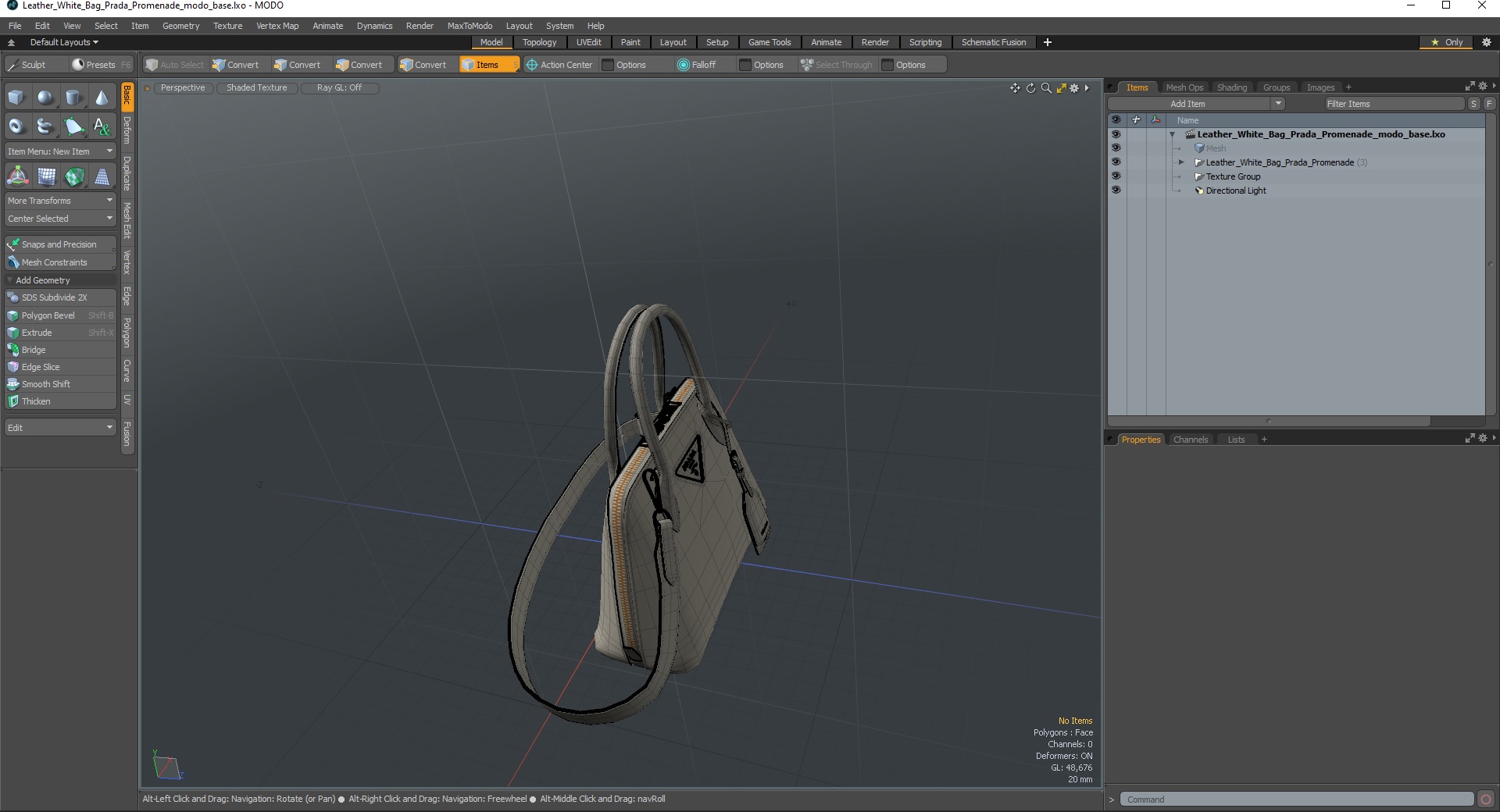Click the axis gizmo in viewport corner
The height and width of the screenshot is (812, 1500).
click(167, 767)
